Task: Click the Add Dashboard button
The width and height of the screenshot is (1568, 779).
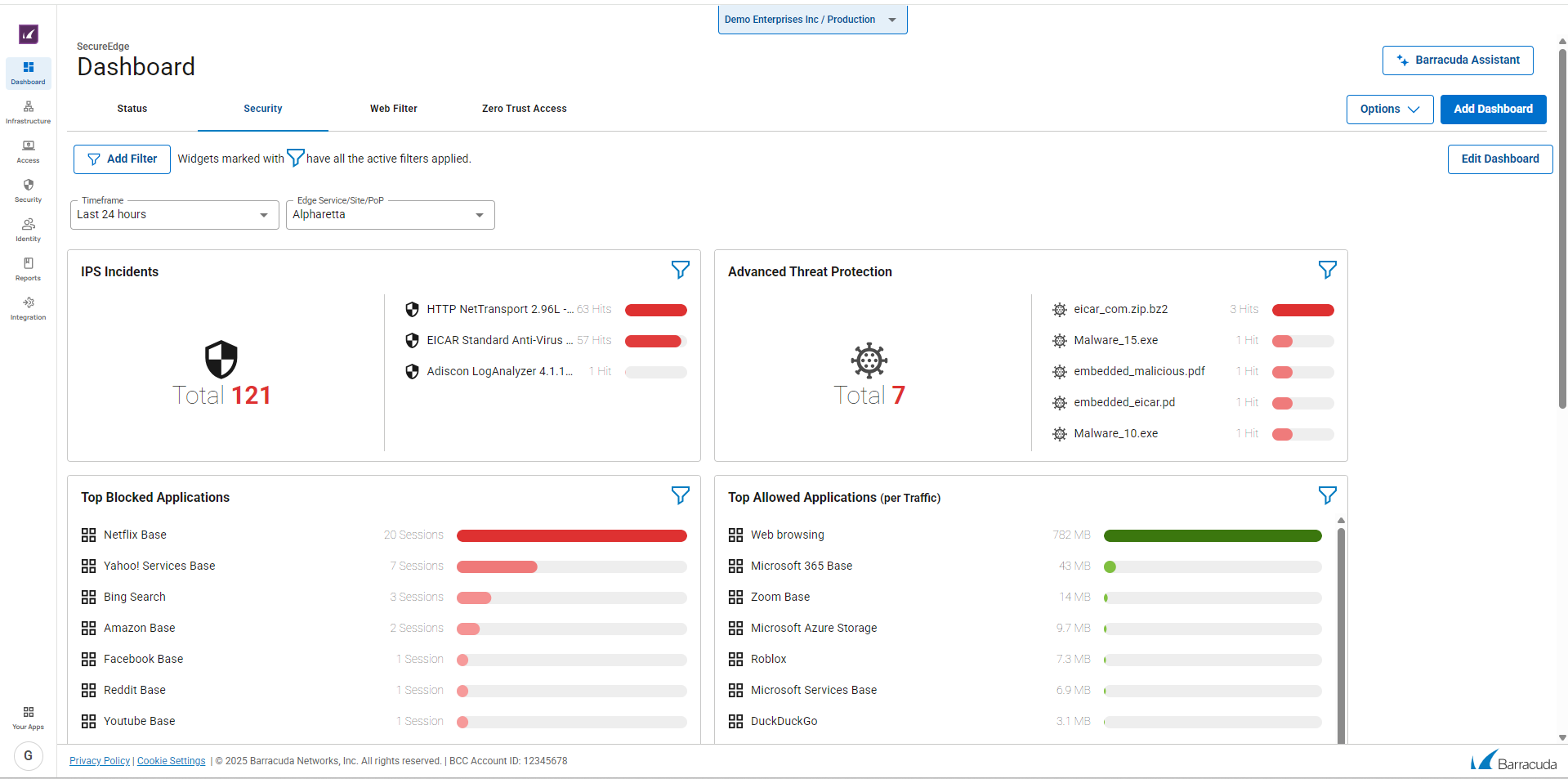Action: pyautogui.click(x=1493, y=110)
